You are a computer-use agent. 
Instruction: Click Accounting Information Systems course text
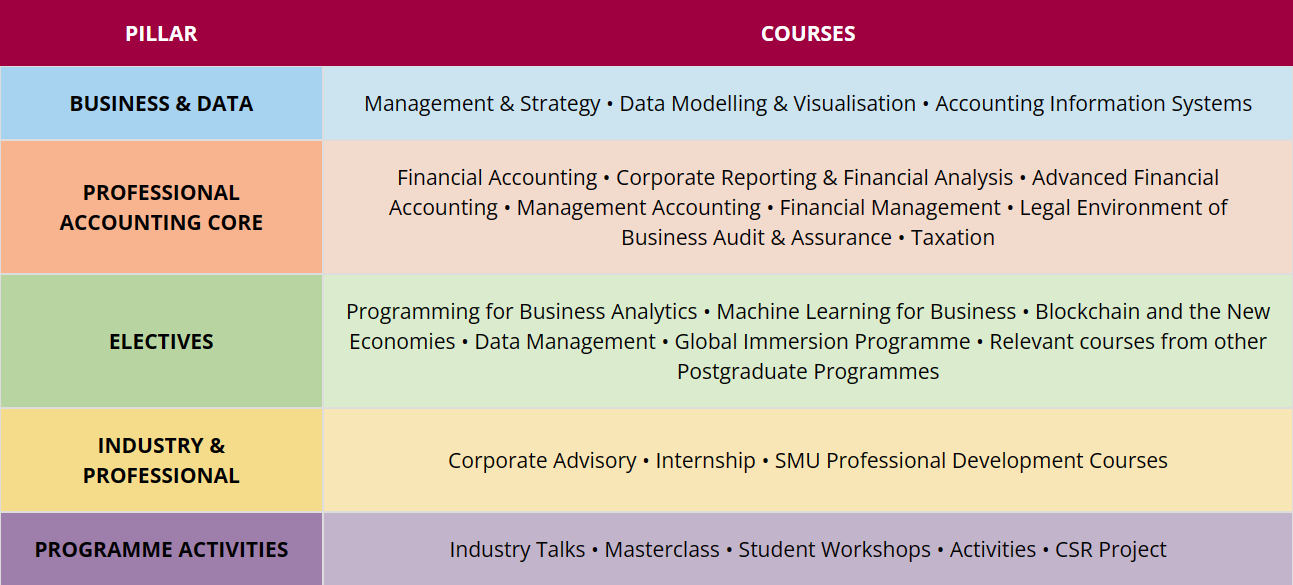click(1093, 103)
